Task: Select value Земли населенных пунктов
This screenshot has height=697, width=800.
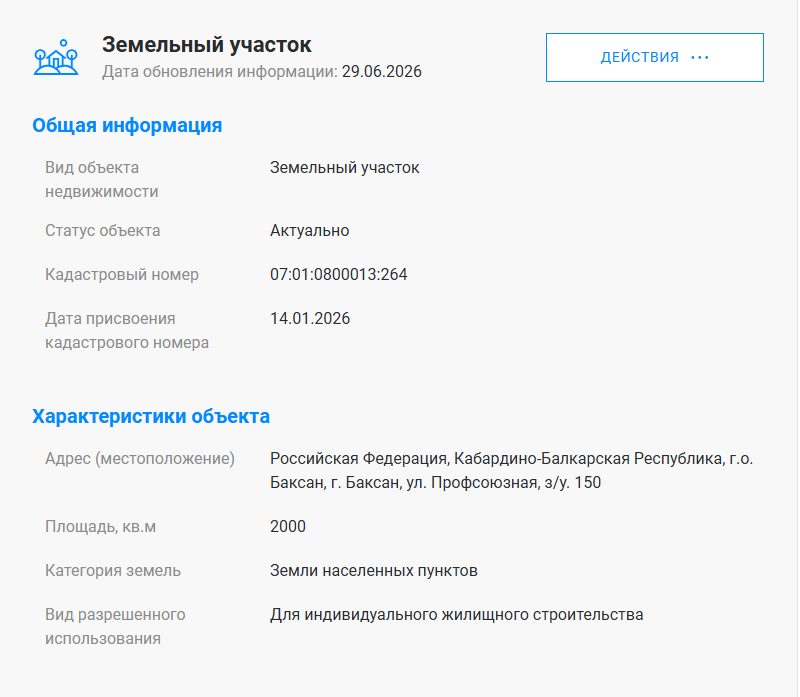Action: coord(373,570)
